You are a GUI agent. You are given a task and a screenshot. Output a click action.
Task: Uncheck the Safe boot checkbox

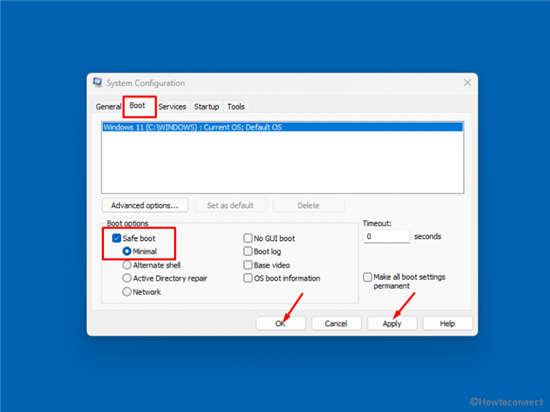coord(116,238)
